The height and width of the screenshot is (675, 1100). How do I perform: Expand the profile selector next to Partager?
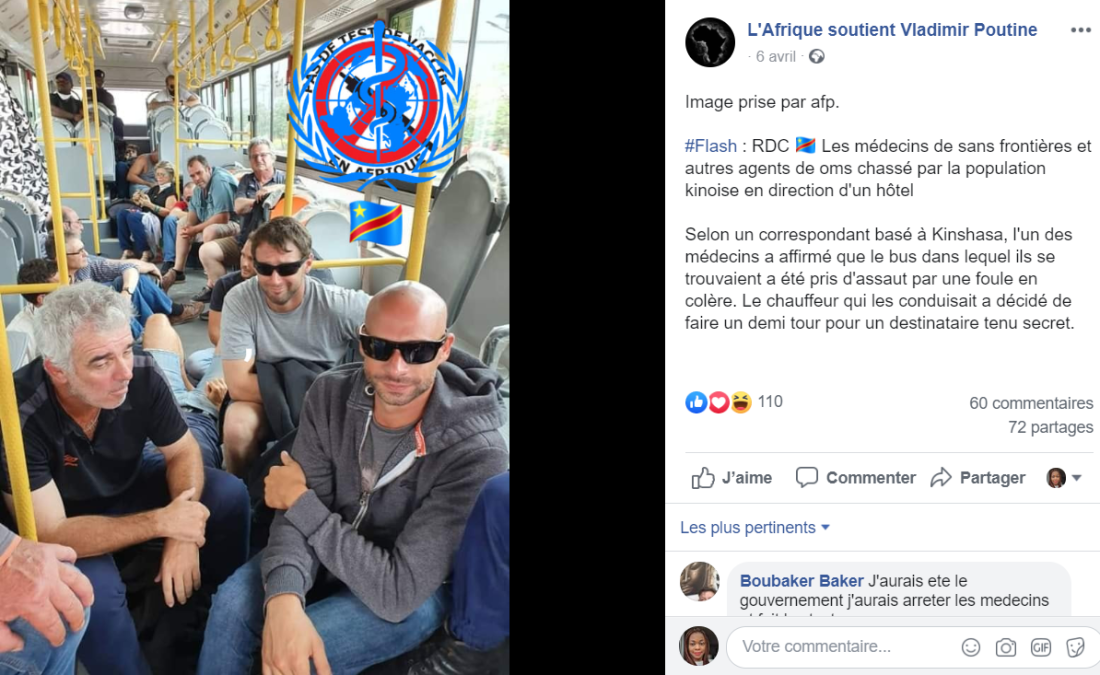[1064, 478]
